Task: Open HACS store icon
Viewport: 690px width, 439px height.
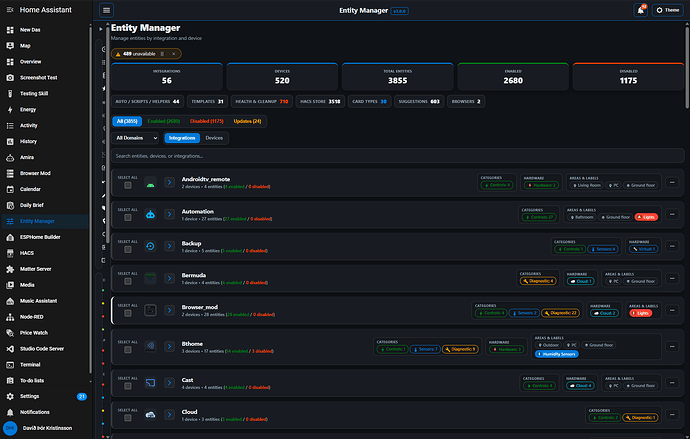Action: (x=10, y=253)
